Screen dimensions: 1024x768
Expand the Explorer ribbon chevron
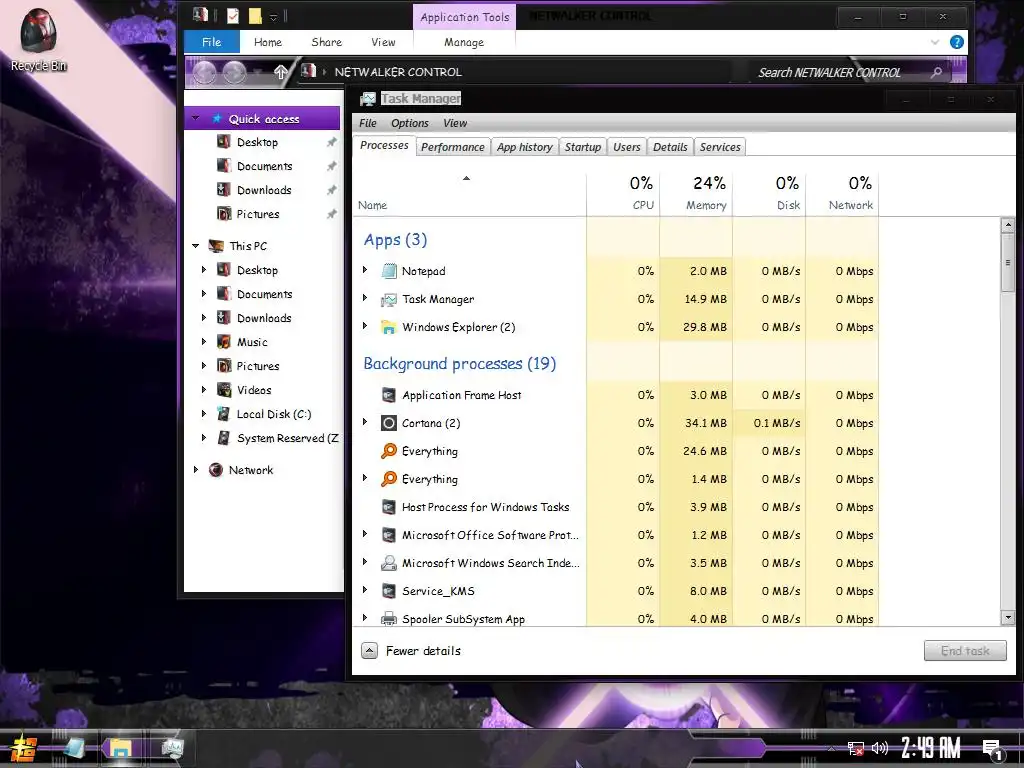[x=935, y=42]
